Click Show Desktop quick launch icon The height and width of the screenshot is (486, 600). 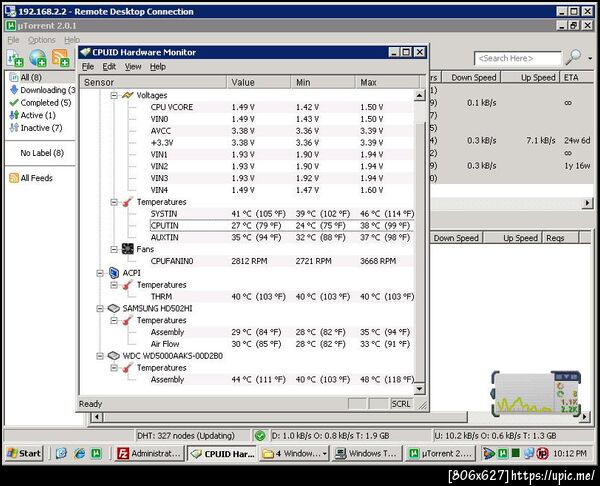point(61,454)
